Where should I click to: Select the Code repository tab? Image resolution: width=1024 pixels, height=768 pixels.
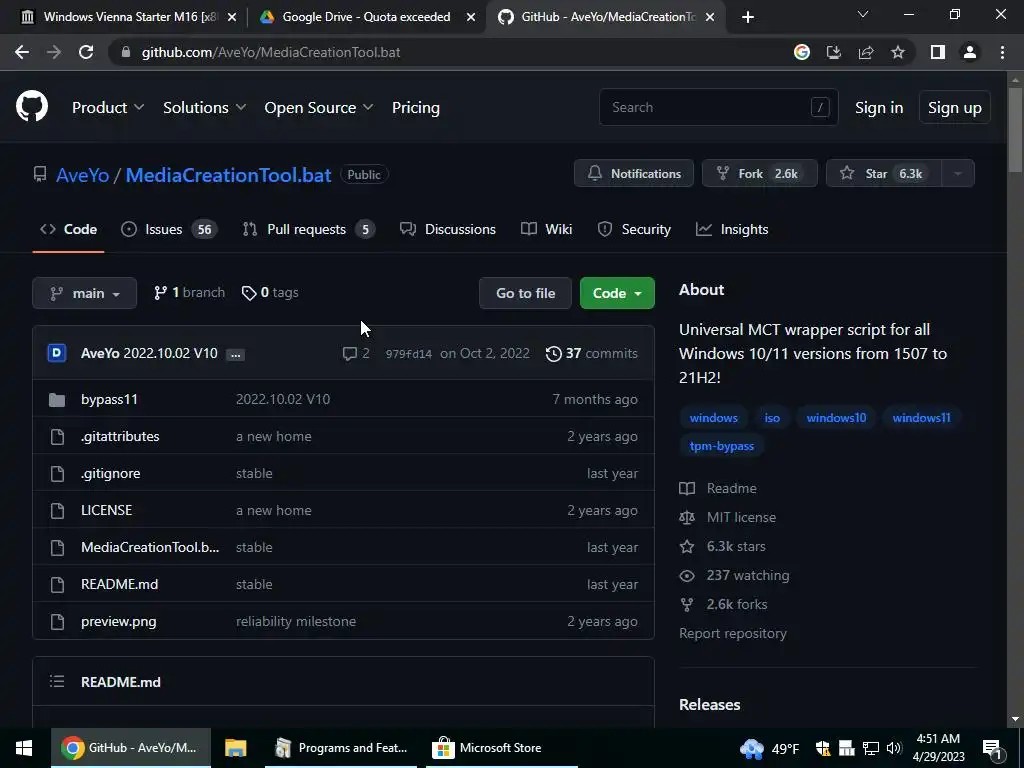[x=69, y=229]
